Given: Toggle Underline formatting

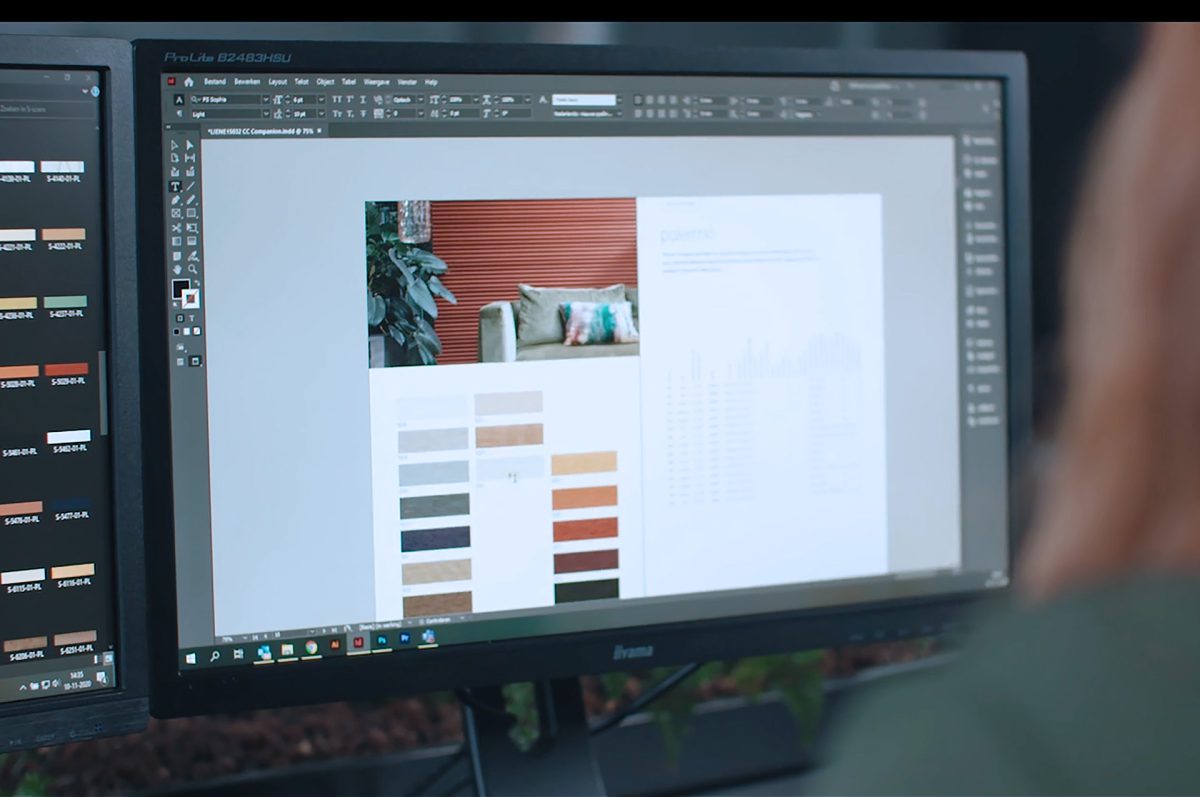Looking at the screenshot, I should (363, 100).
